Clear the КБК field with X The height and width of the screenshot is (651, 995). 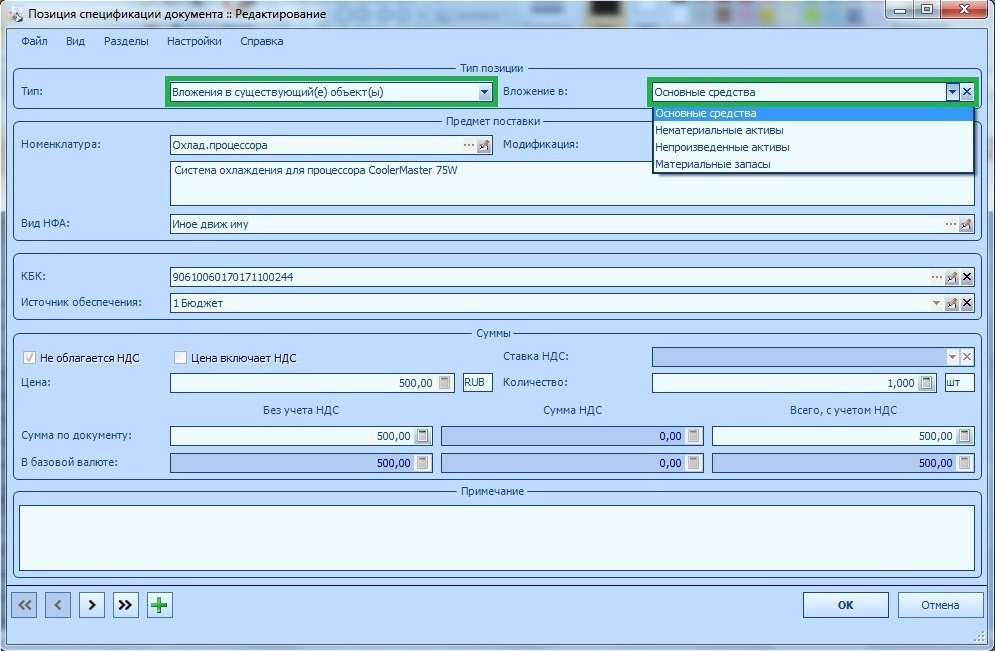tap(966, 277)
